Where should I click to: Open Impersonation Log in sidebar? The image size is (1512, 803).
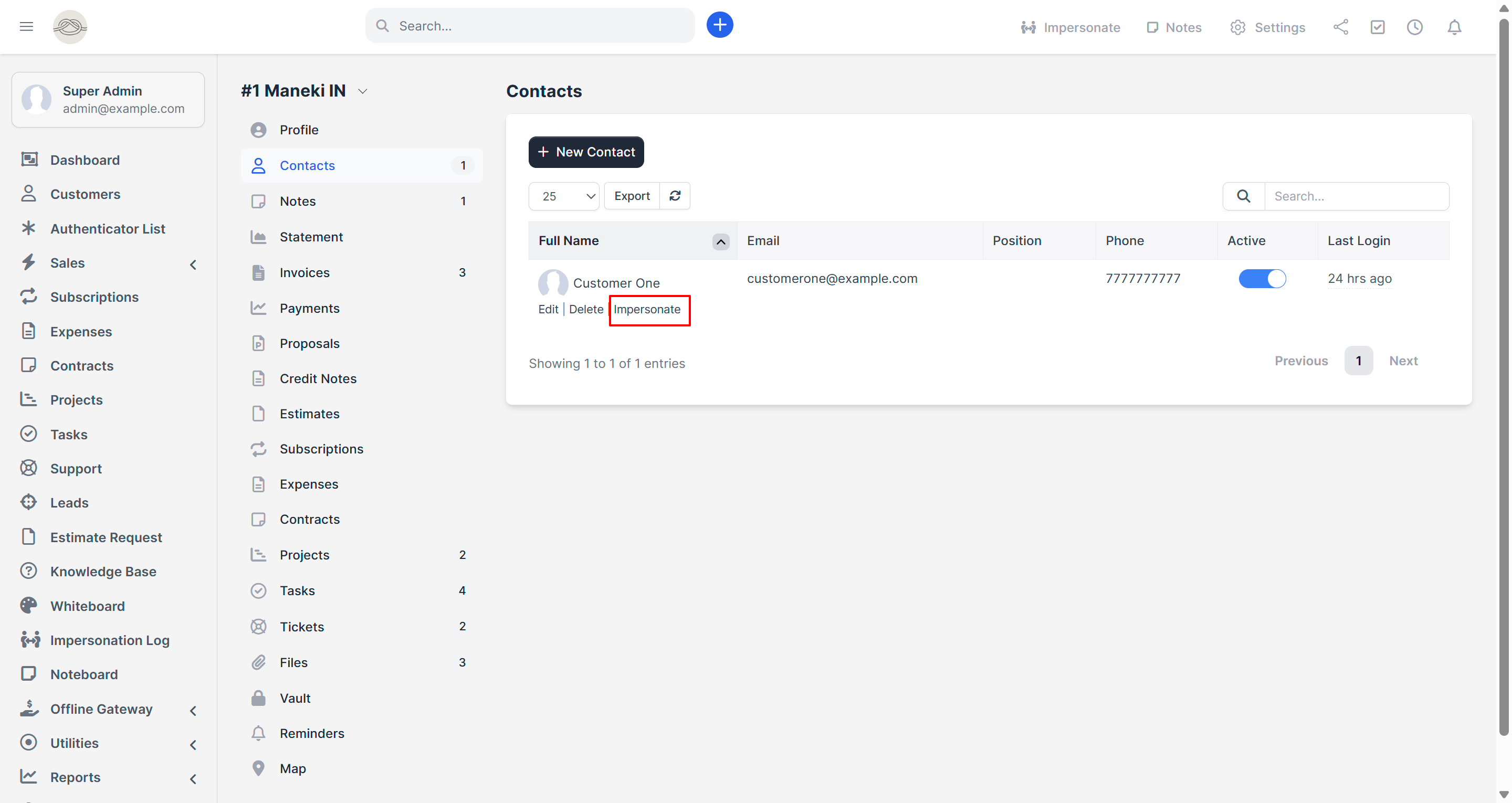tap(110, 640)
